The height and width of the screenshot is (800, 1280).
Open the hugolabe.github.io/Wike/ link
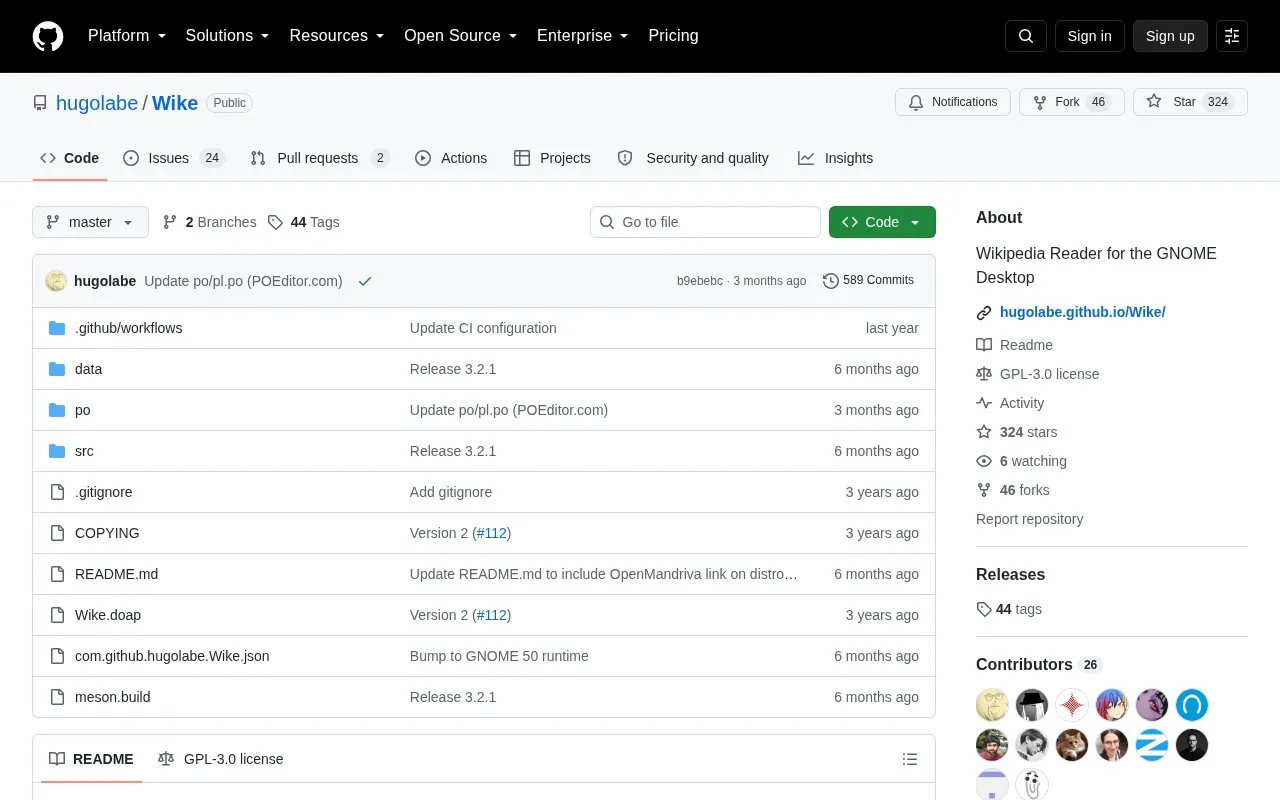coord(1083,312)
